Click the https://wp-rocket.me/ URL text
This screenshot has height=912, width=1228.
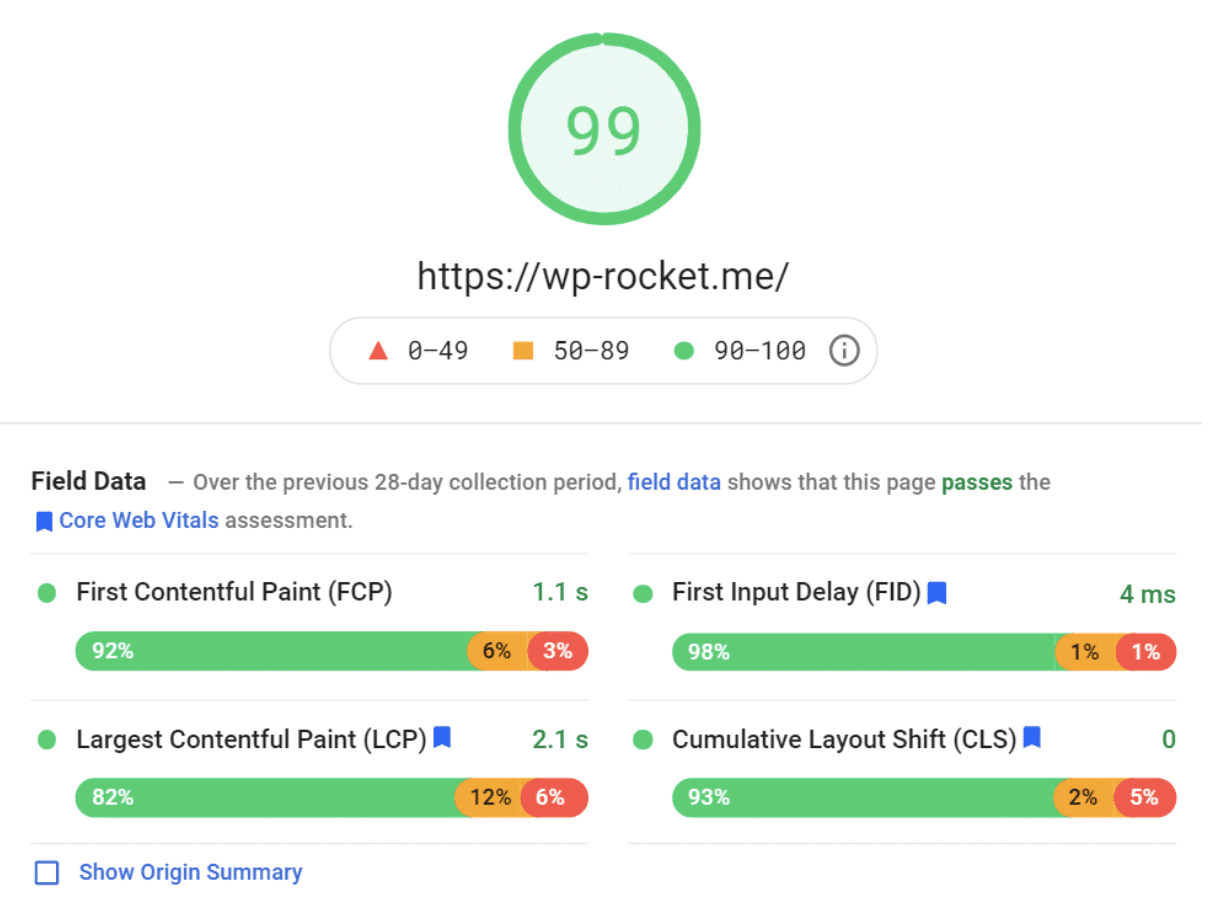click(x=603, y=276)
